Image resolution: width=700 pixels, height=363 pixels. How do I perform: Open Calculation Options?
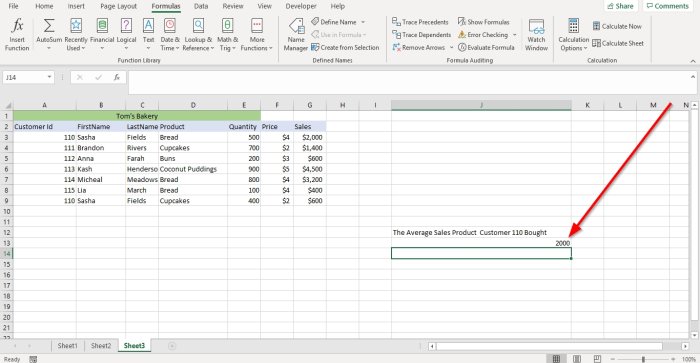pos(574,35)
